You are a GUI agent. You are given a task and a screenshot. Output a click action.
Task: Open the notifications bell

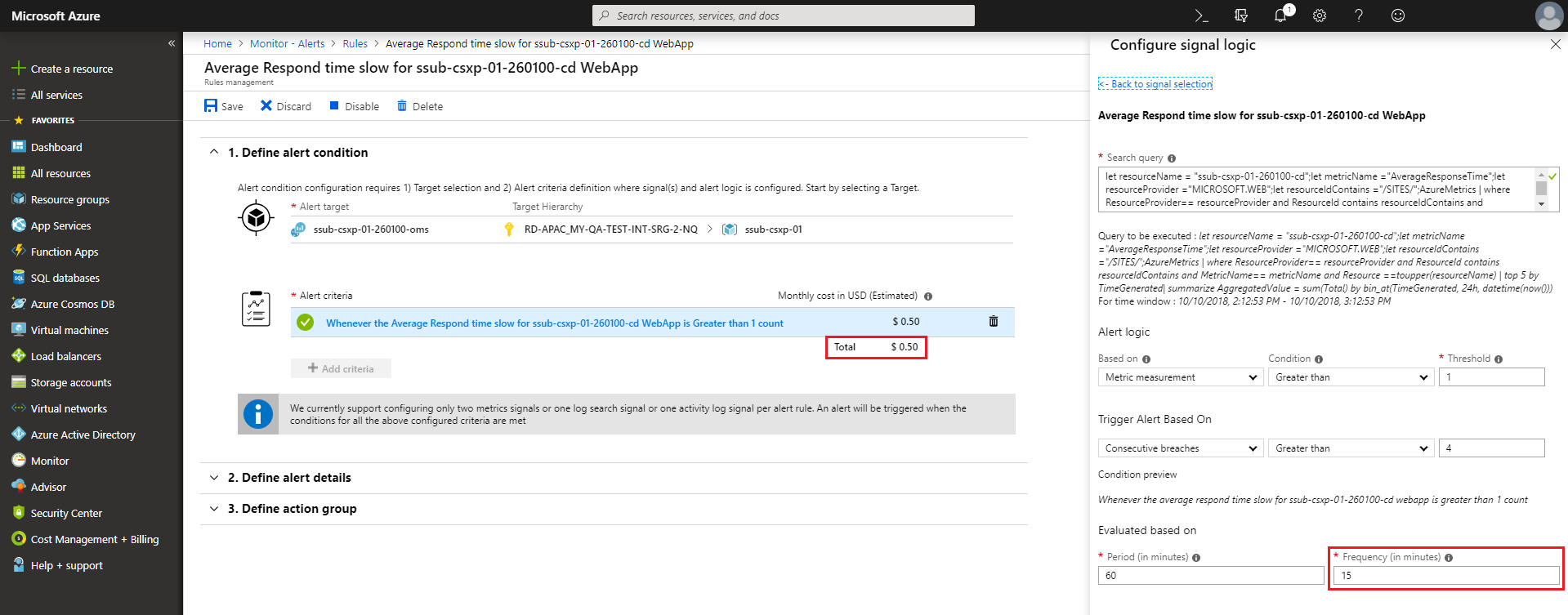click(x=1280, y=16)
